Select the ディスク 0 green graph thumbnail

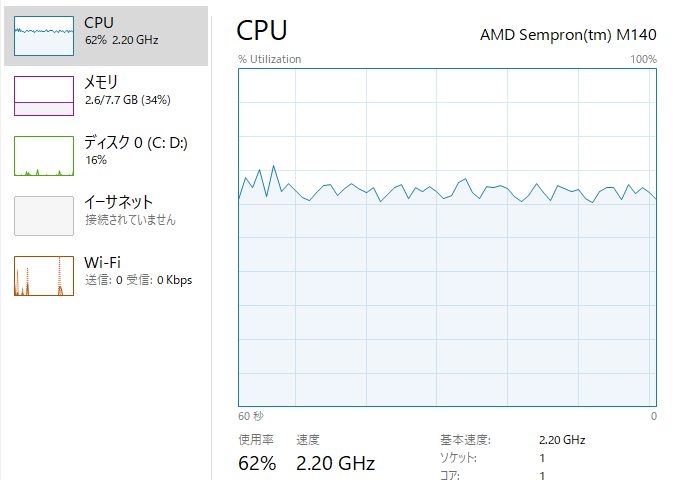(x=44, y=156)
